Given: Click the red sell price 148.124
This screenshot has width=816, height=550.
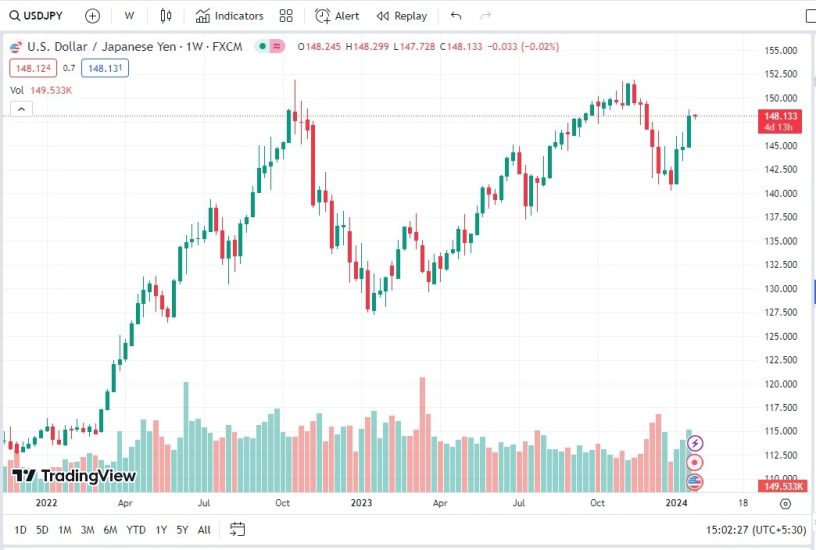Looking at the screenshot, I should coord(31,68).
